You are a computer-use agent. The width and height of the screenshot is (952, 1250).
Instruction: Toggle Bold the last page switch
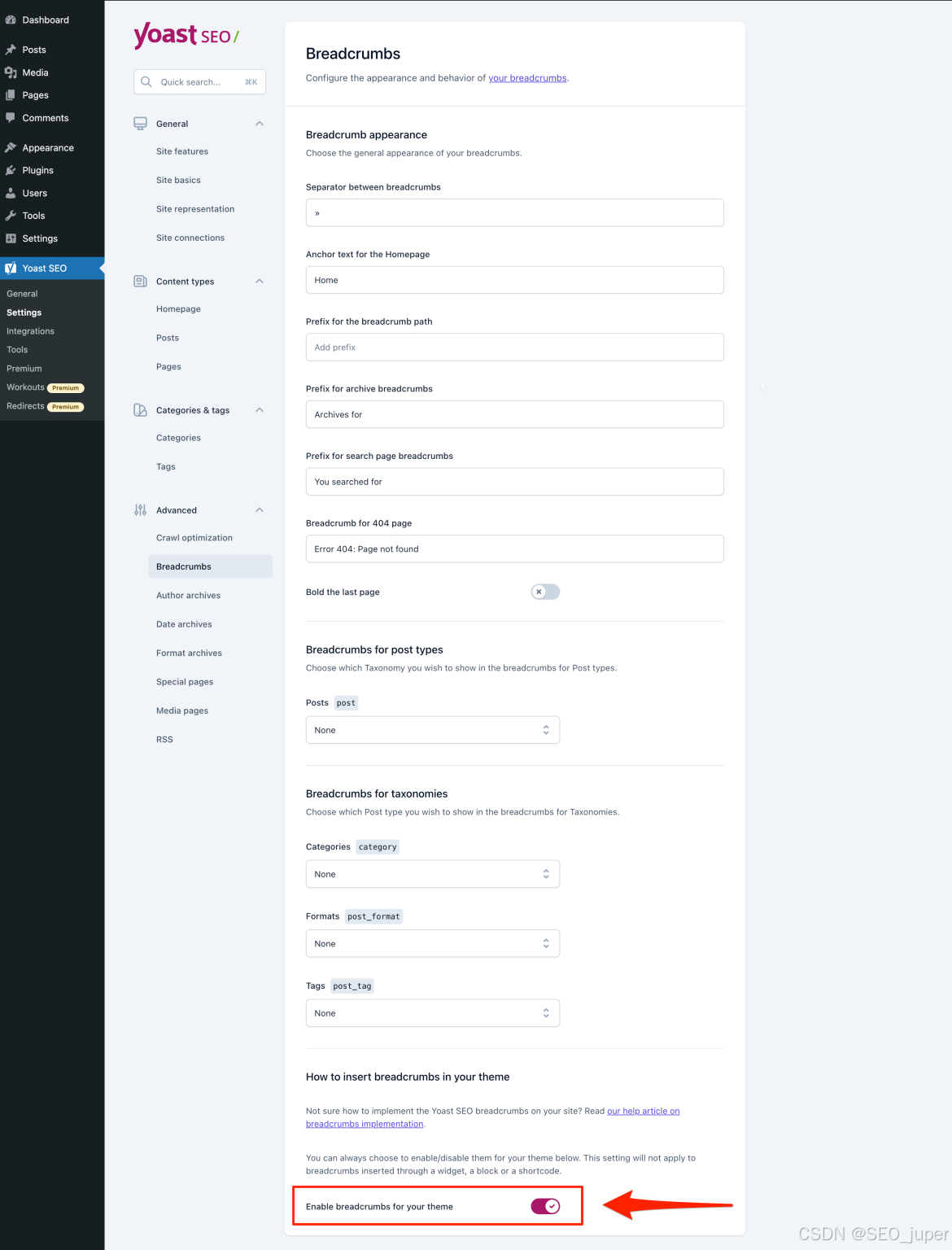click(x=545, y=592)
